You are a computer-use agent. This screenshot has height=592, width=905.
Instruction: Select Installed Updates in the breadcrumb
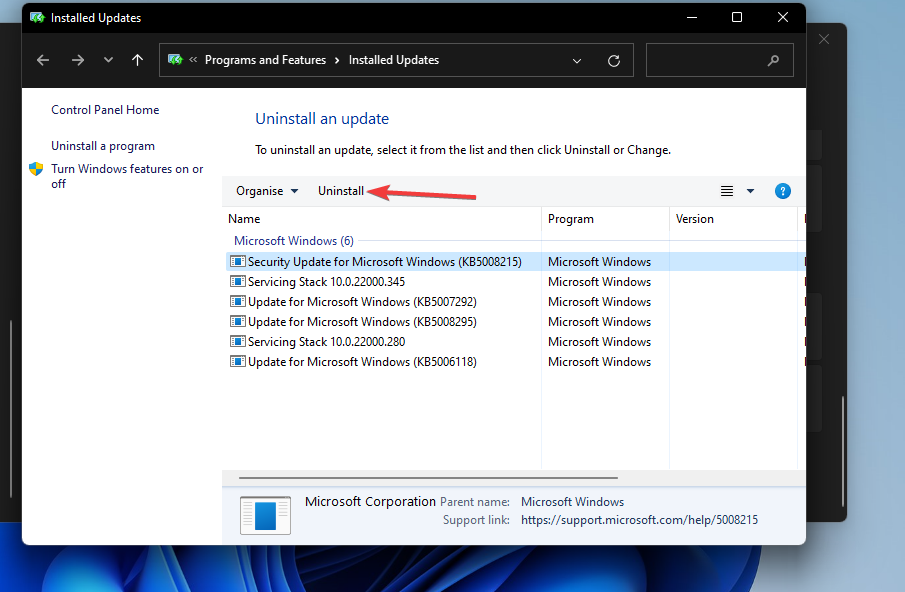[x=393, y=60]
